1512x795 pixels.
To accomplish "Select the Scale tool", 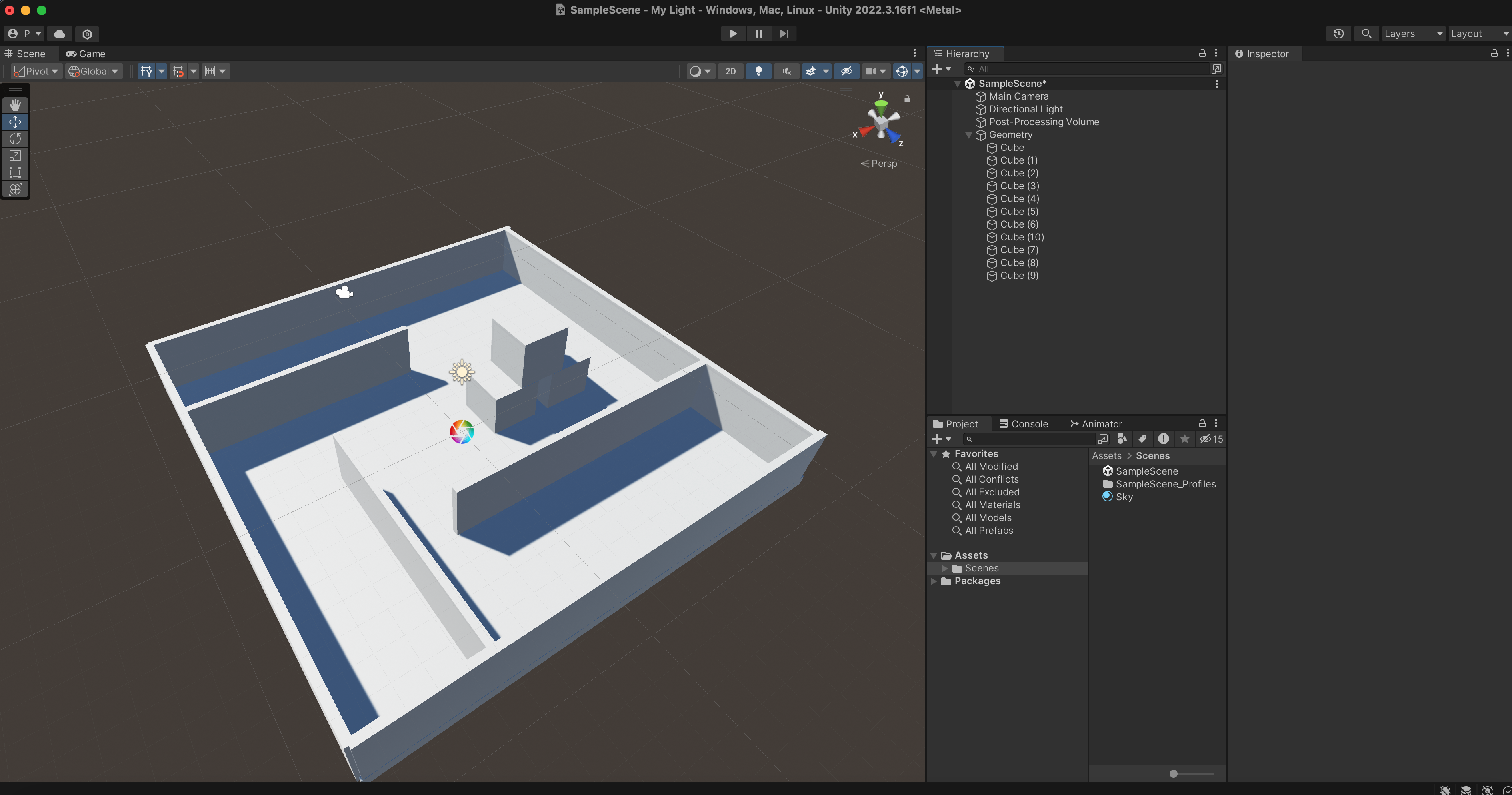I will 15,156.
